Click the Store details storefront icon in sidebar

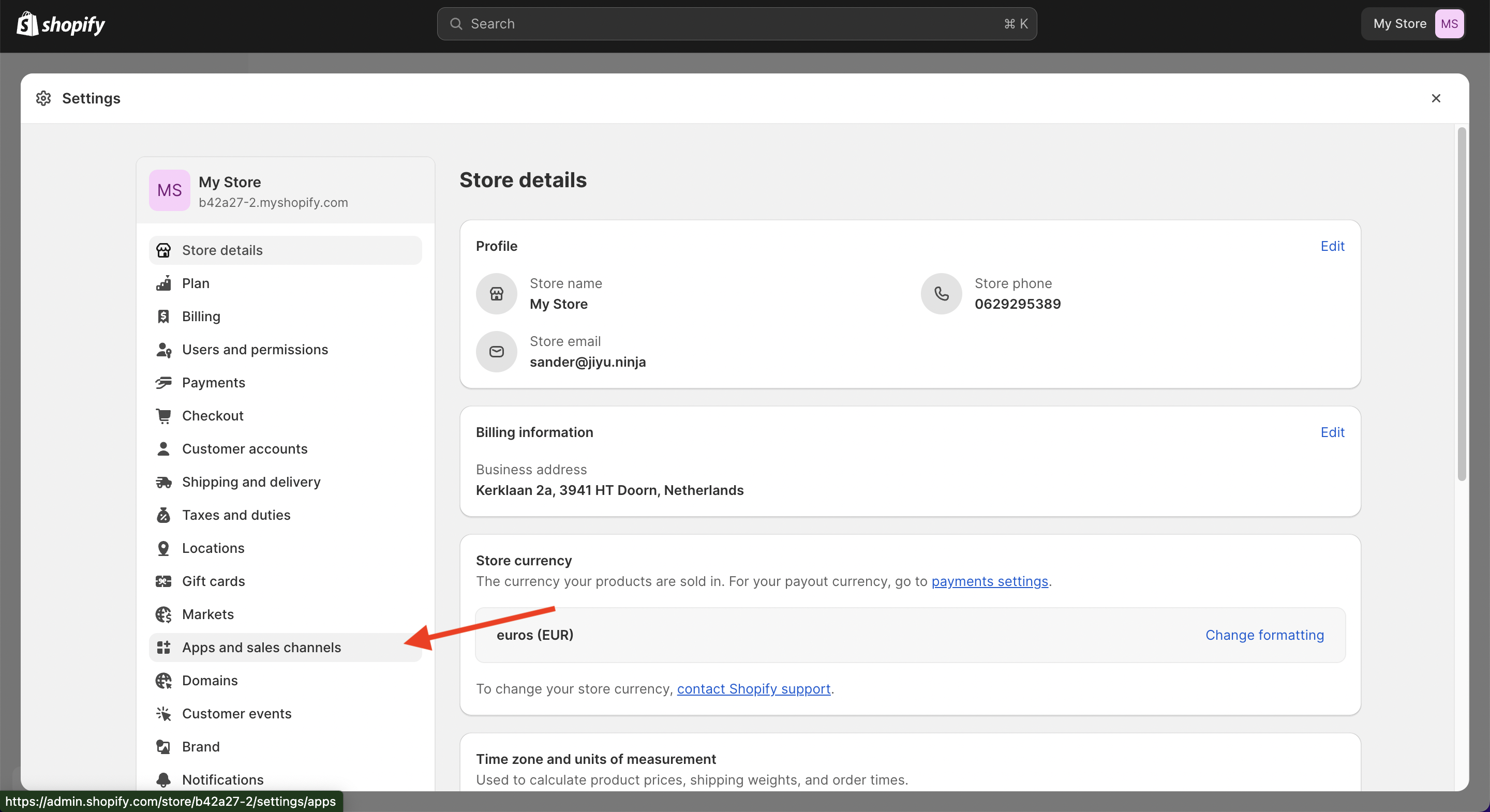click(x=163, y=250)
